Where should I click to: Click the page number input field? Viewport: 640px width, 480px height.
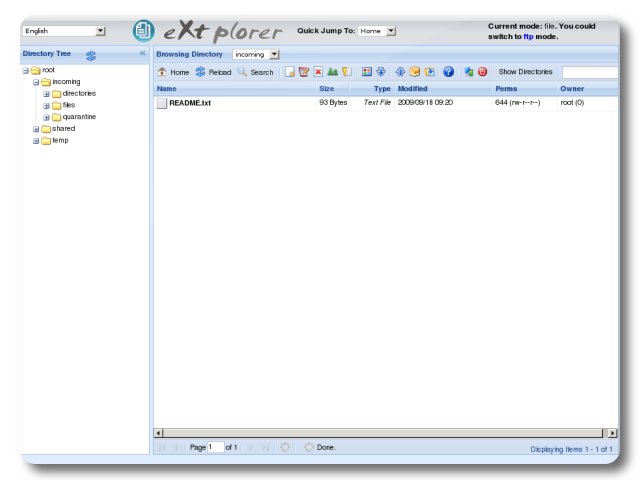tap(216, 447)
